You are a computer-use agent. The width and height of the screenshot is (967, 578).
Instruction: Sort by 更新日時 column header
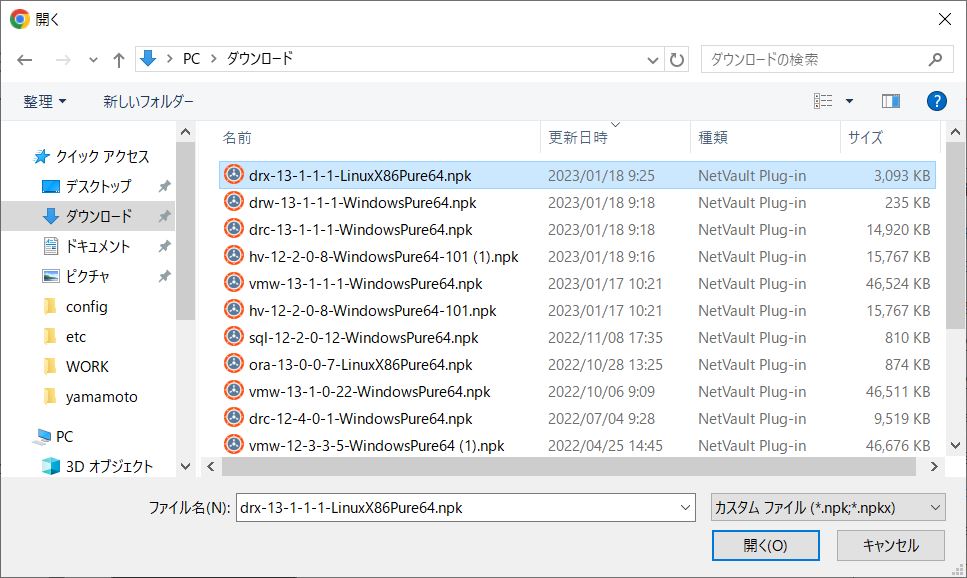point(578,138)
